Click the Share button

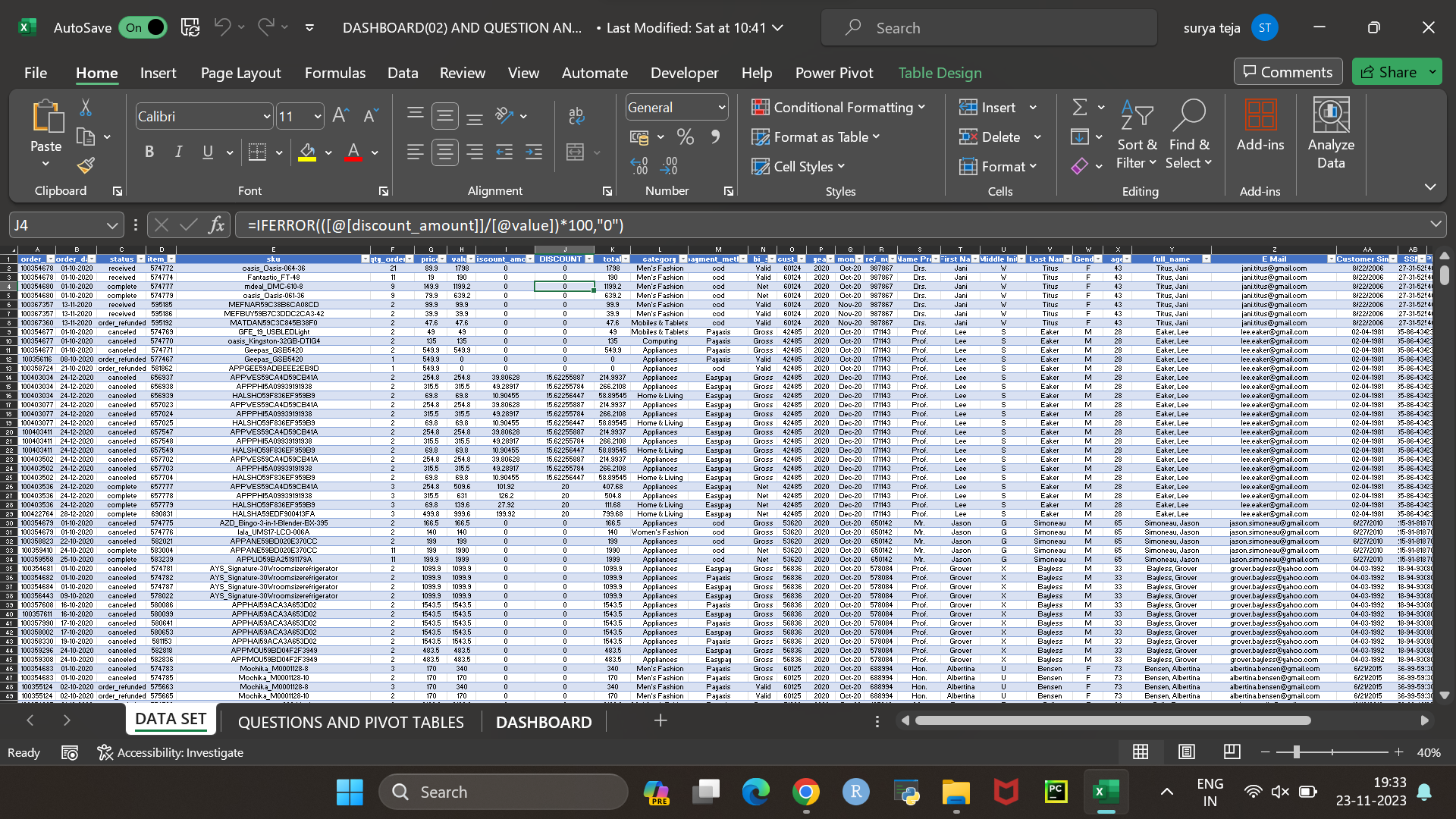[x=1389, y=72]
